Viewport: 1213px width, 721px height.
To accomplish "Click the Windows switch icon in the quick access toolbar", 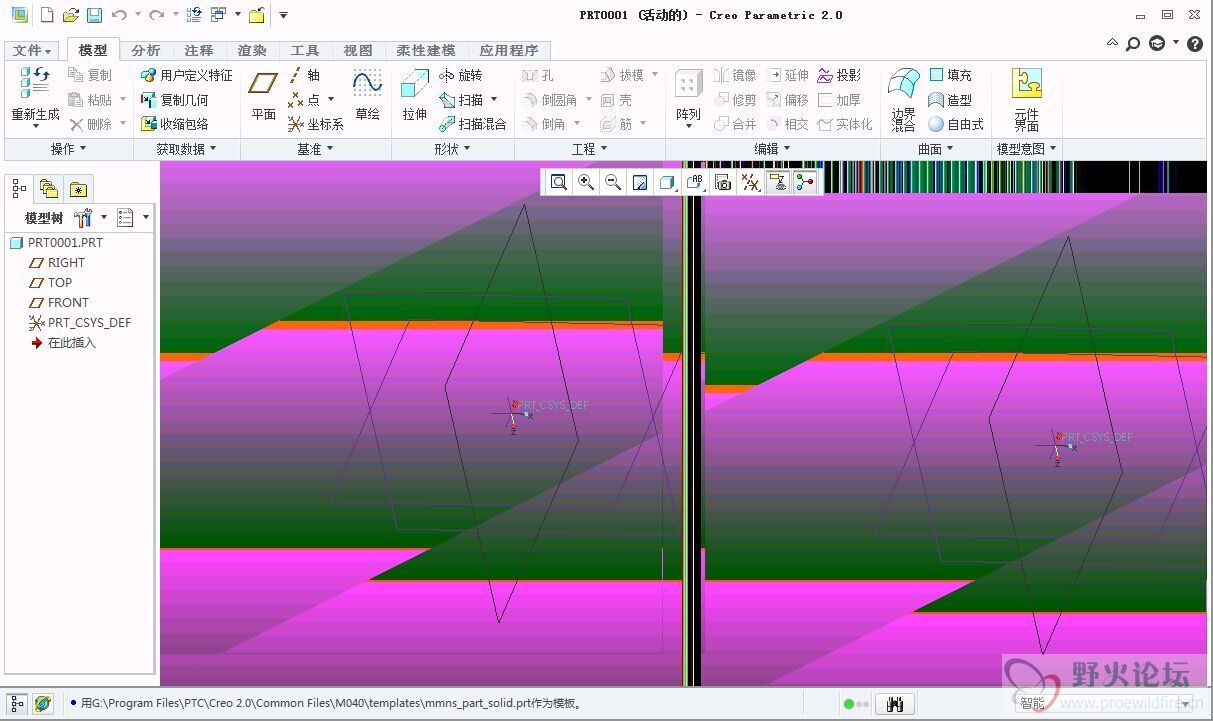I will [x=218, y=15].
